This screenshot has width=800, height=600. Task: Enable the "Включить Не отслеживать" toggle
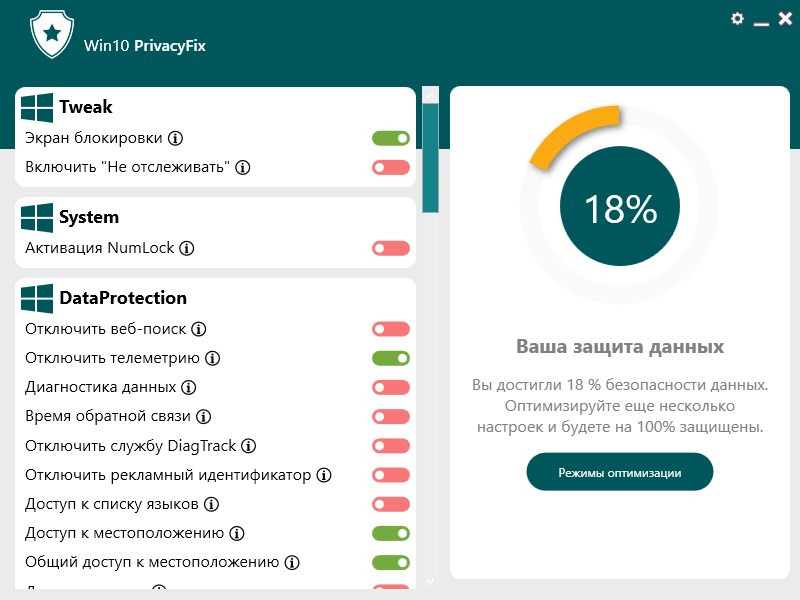click(391, 166)
